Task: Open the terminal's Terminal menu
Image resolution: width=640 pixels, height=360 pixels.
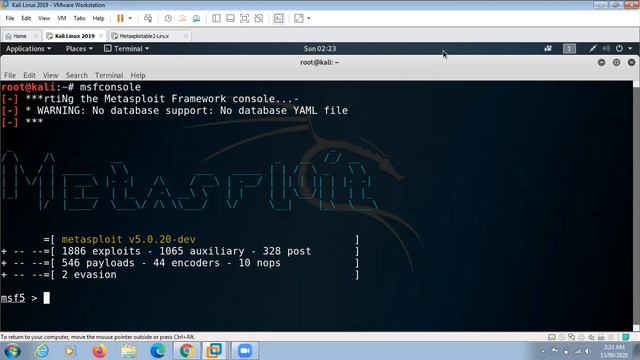Action: [109, 75]
